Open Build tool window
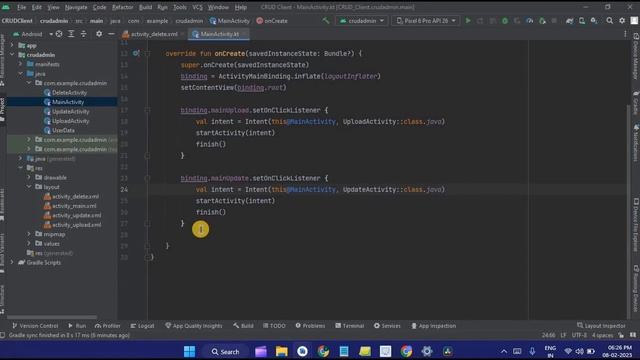The image size is (640, 360). click(x=243, y=326)
